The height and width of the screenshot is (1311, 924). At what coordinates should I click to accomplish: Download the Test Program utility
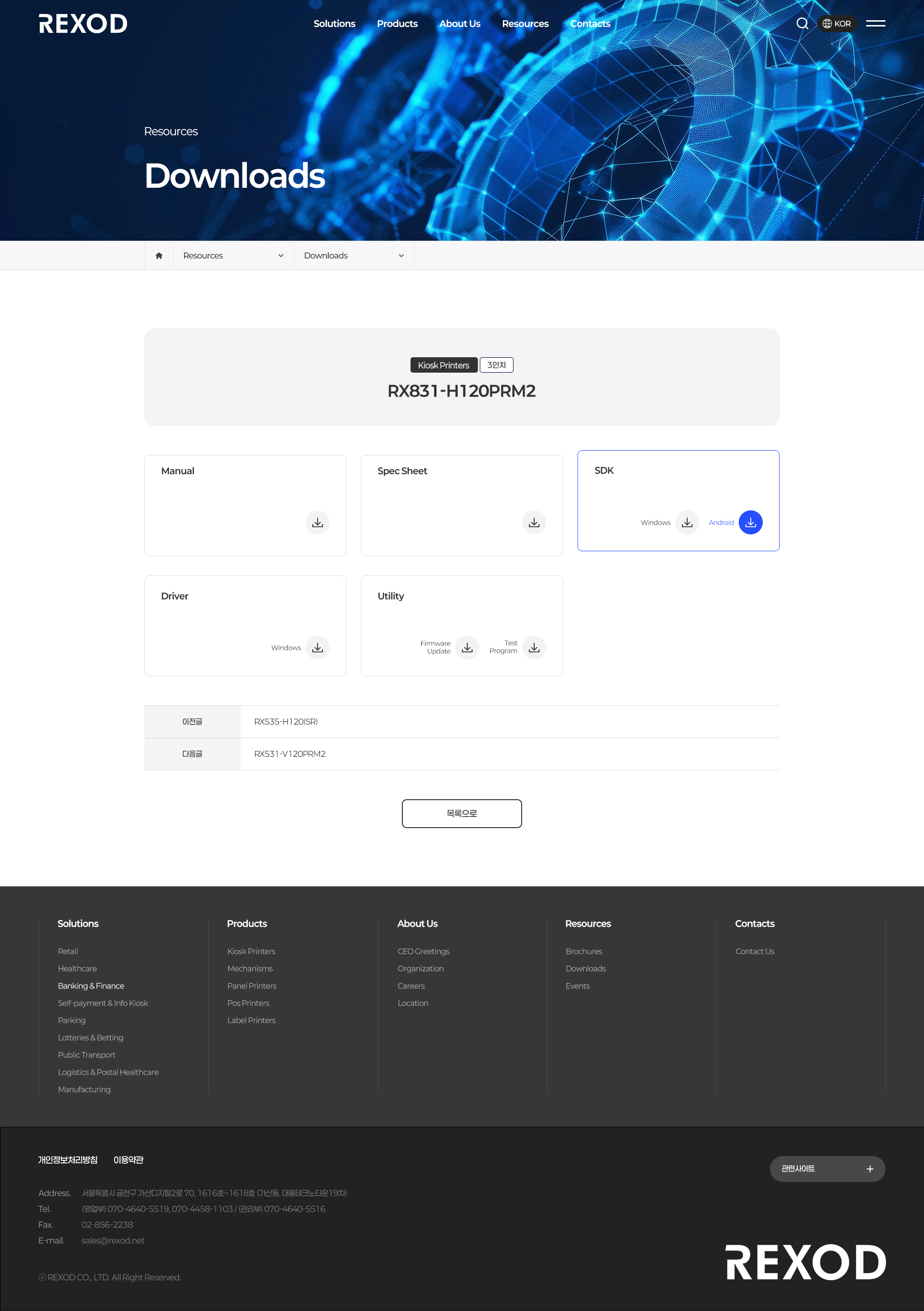point(534,648)
